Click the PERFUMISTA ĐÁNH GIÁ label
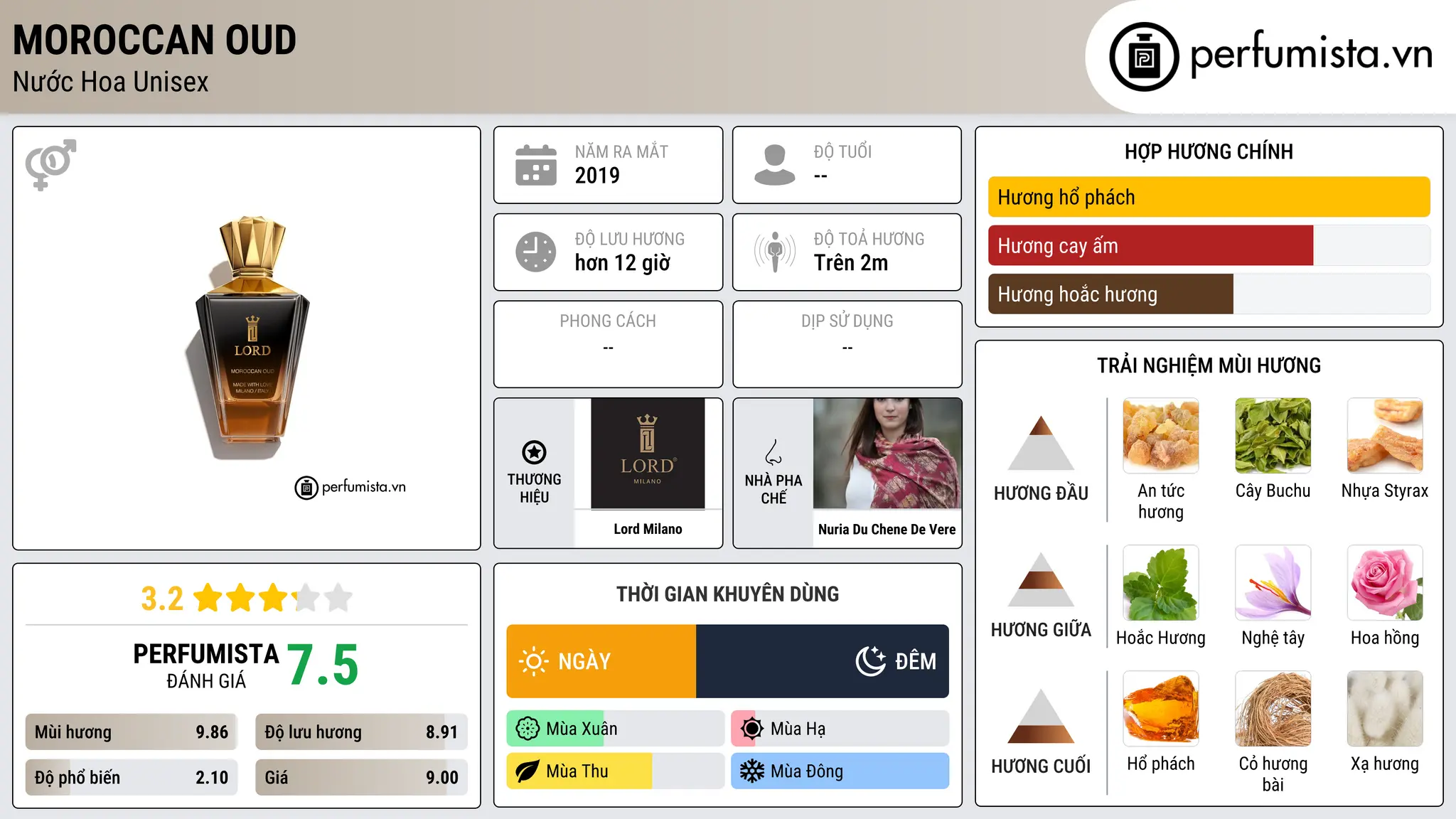 pyautogui.click(x=206, y=665)
